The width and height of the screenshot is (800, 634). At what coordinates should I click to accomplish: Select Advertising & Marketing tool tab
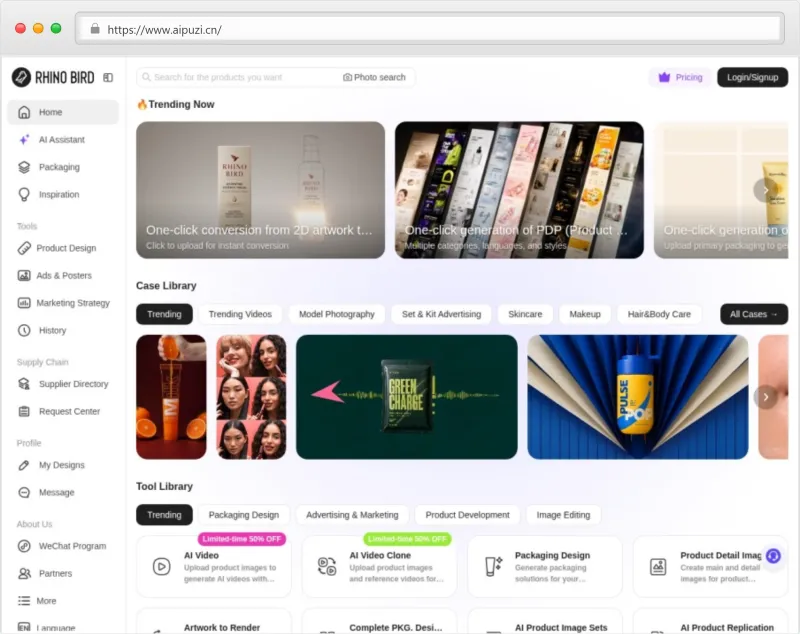pyautogui.click(x=352, y=515)
